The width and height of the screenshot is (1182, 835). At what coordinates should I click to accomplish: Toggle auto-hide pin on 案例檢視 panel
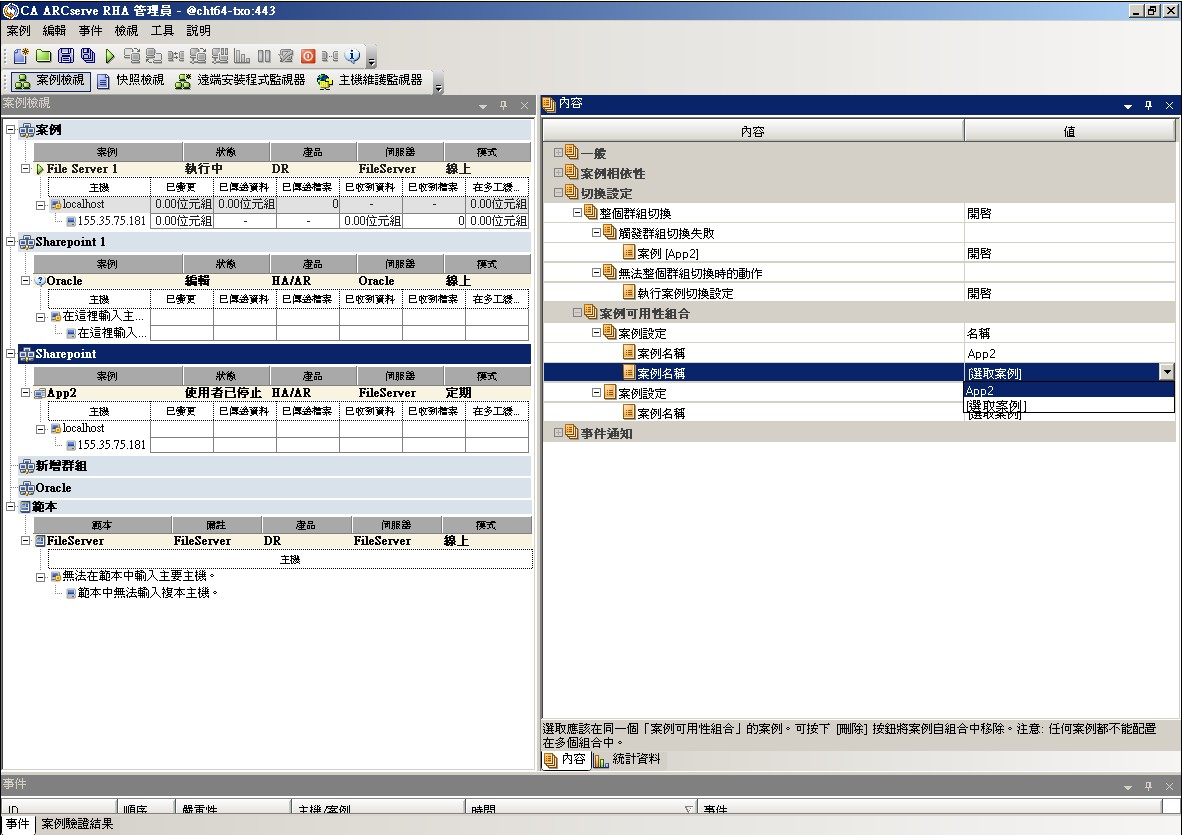[x=503, y=104]
